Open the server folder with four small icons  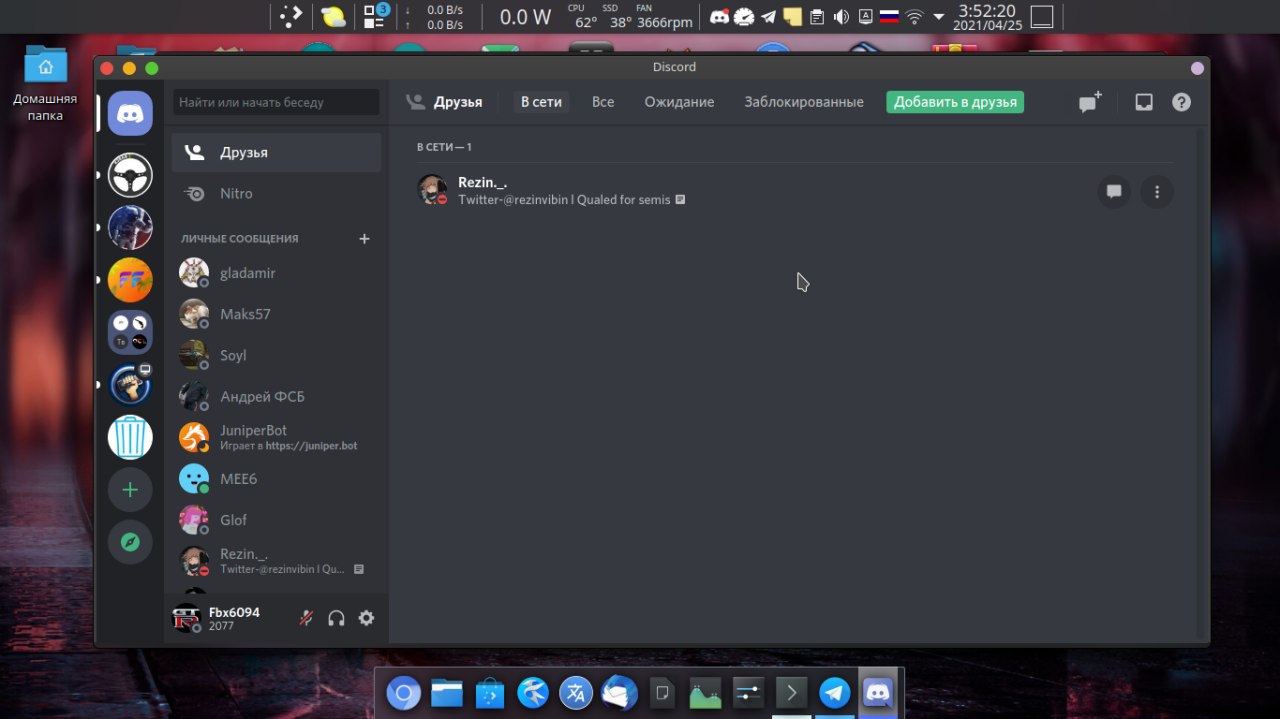coord(130,332)
